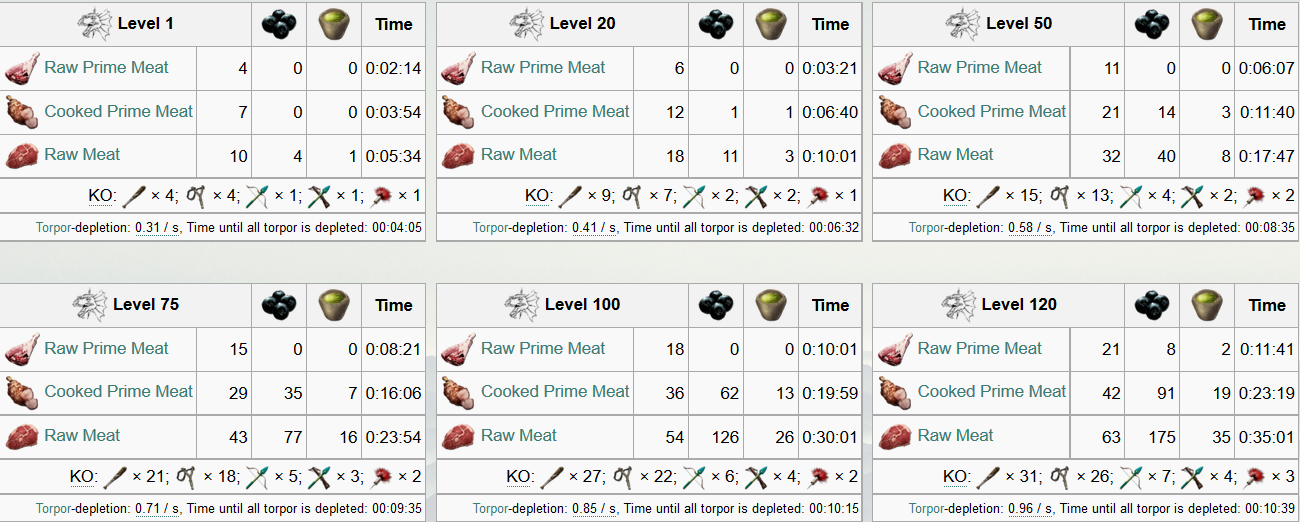Click the wooden club icon in Level 1 KO row
The height and width of the screenshot is (522, 1300).
coord(134,196)
